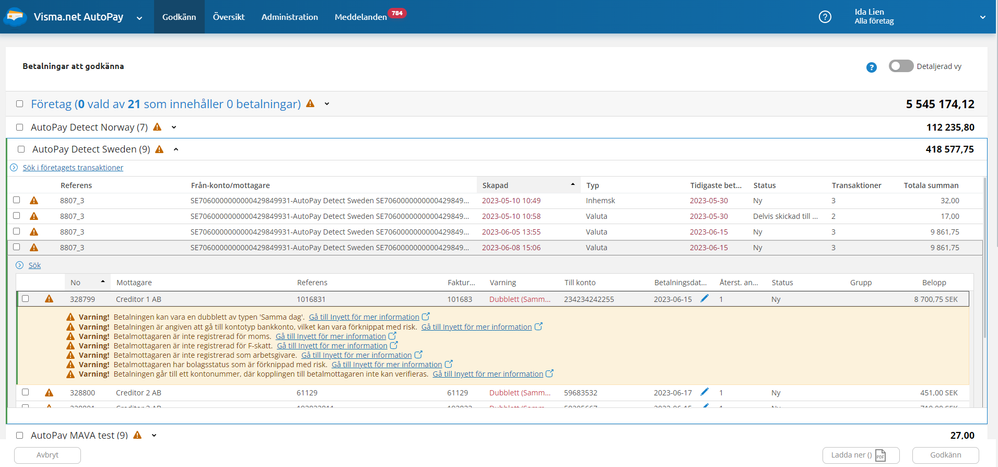998x467 pixels.
Task: Click the Ladda ner PDF button
Action: coord(861,456)
